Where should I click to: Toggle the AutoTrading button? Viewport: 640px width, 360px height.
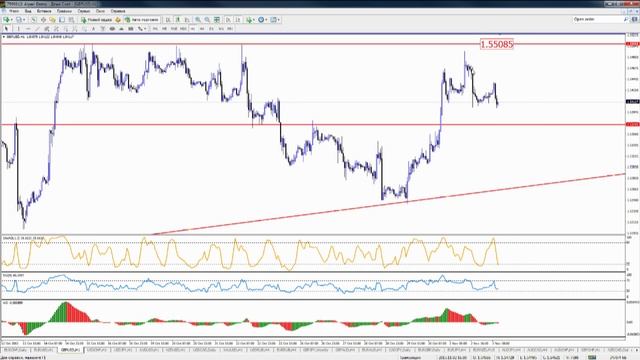point(142,20)
